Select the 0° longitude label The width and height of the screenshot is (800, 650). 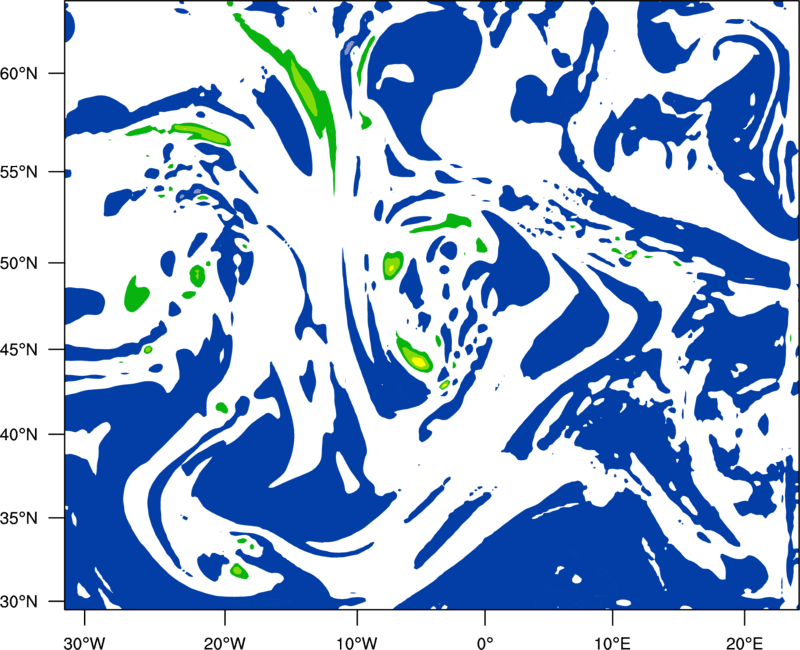pos(485,643)
